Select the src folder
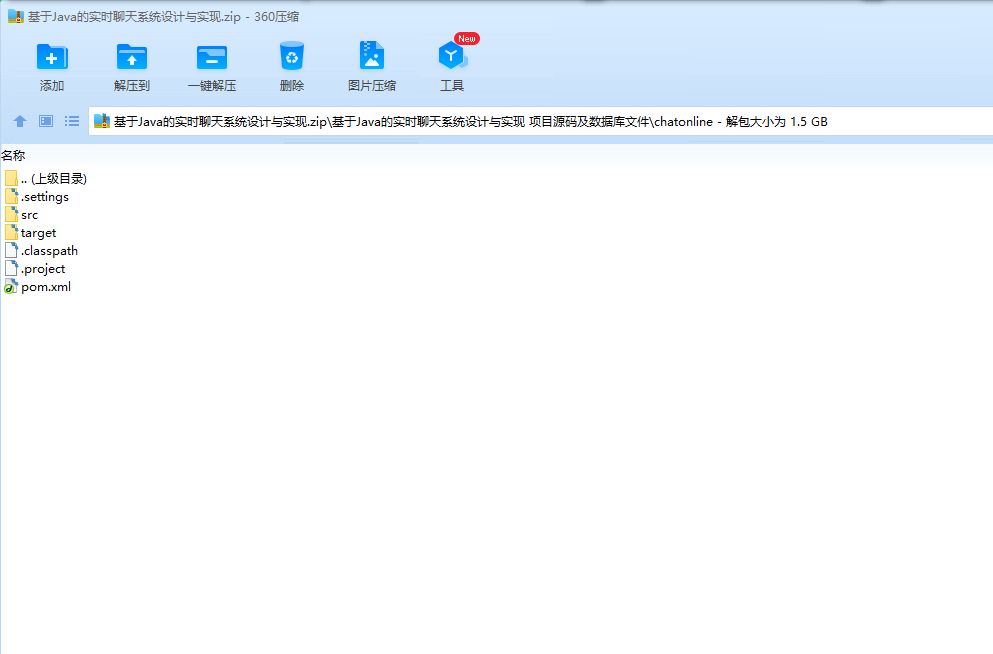Viewport: 993px width, 654px height. pos(21,215)
